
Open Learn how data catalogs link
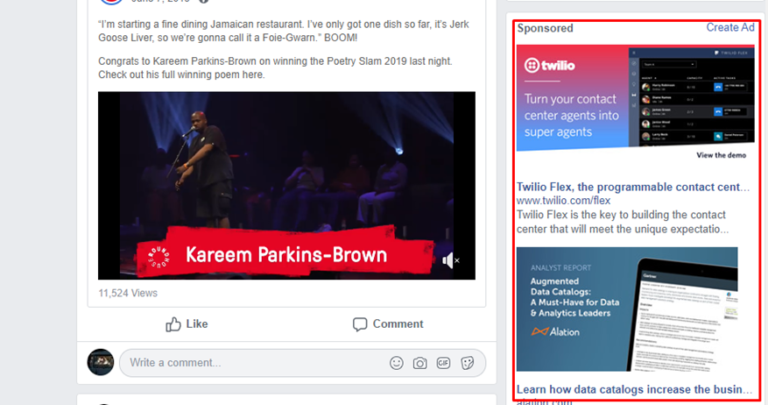[632, 389]
